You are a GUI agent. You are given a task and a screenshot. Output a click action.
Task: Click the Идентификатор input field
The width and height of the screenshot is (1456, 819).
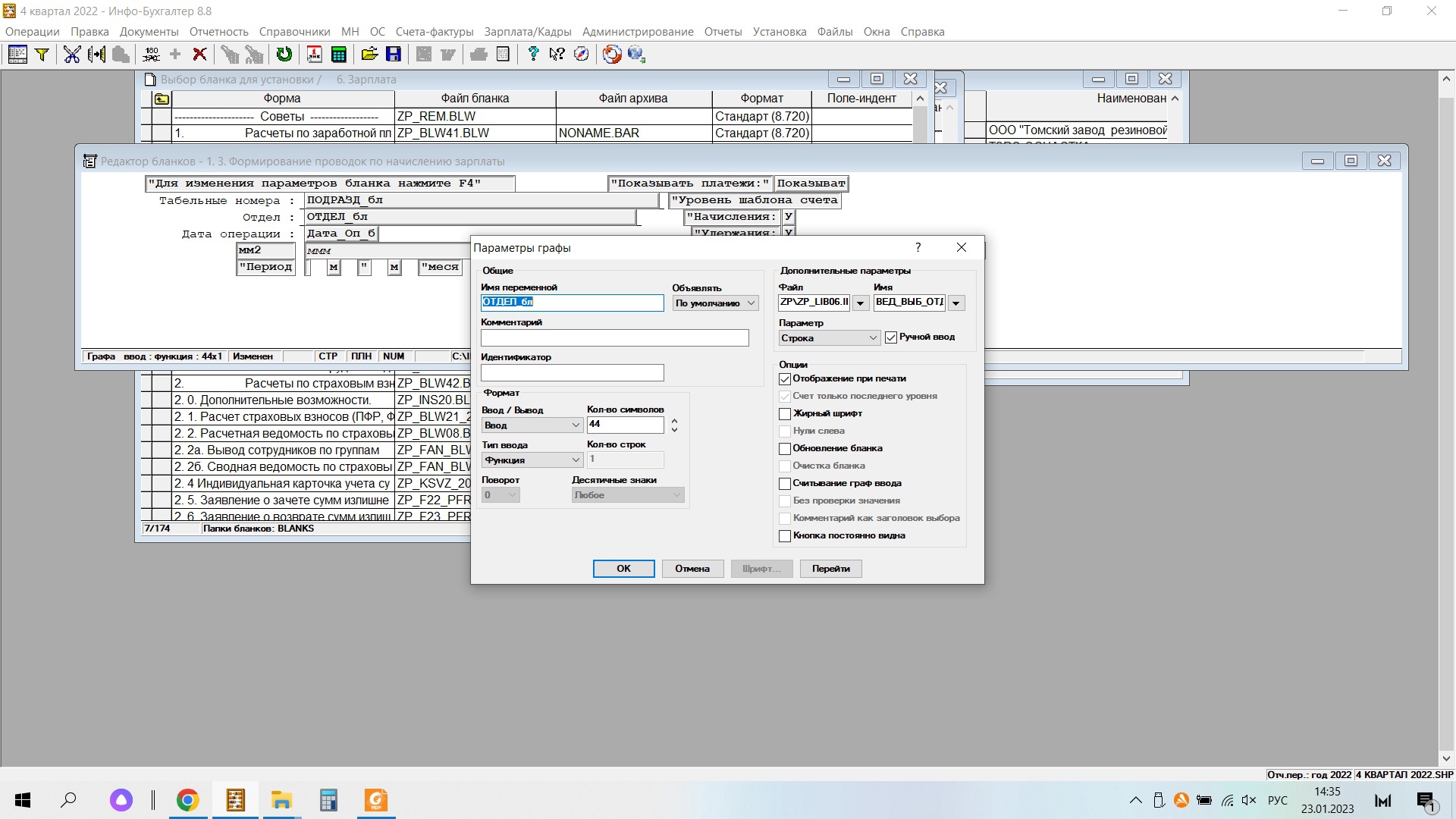[573, 372]
